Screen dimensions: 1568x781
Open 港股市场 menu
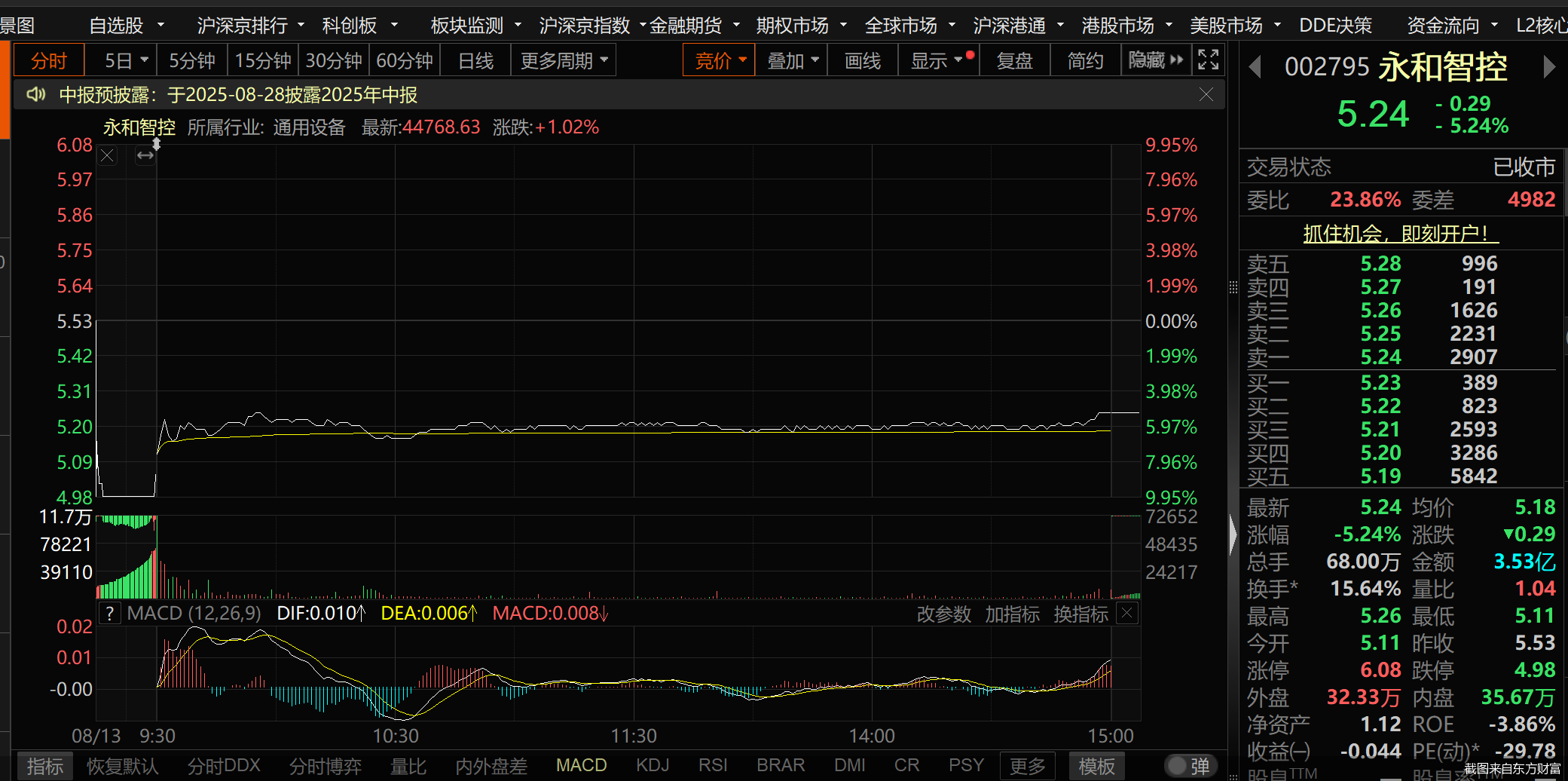(1127, 26)
